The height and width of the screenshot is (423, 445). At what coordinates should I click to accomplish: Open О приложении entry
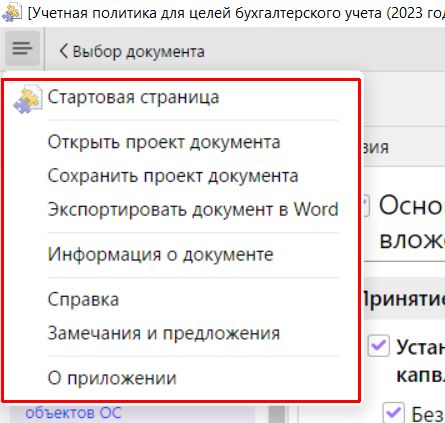(112, 378)
